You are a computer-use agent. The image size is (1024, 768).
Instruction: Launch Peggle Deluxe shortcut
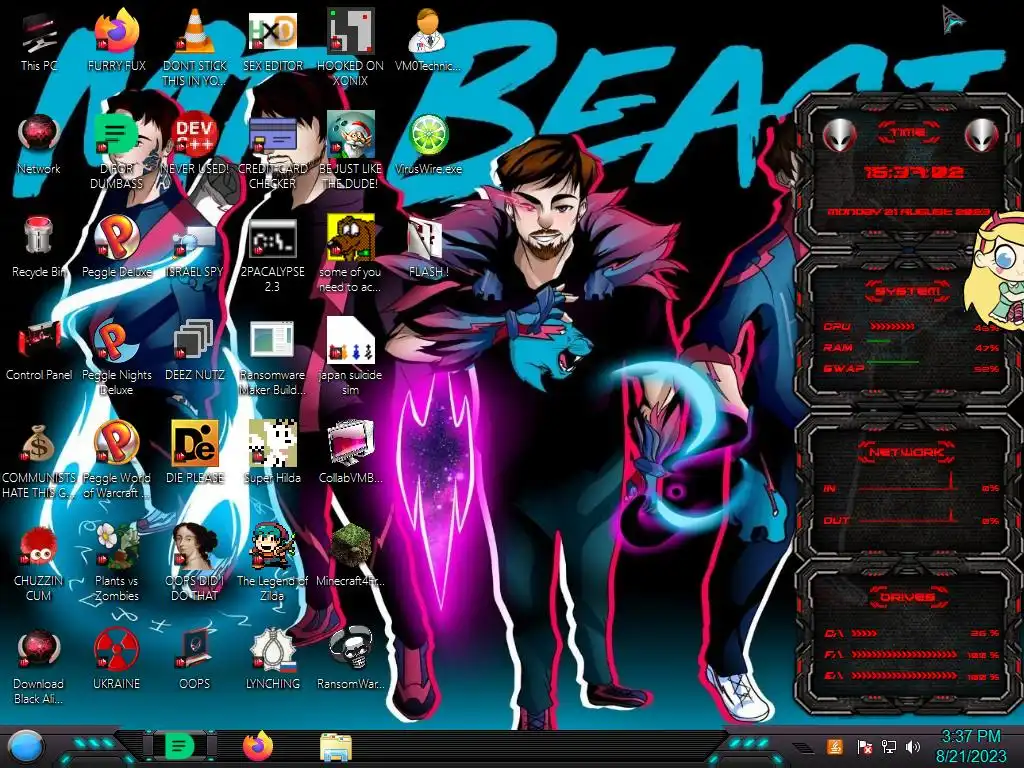click(x=116, y=248)
